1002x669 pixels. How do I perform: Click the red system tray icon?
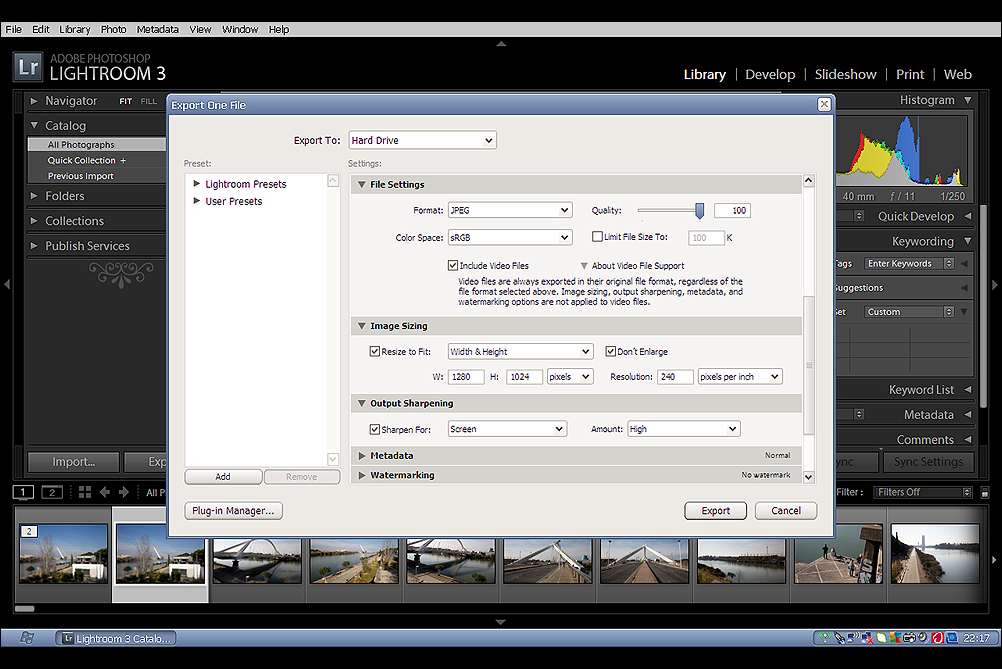click(x=937, y=638)
